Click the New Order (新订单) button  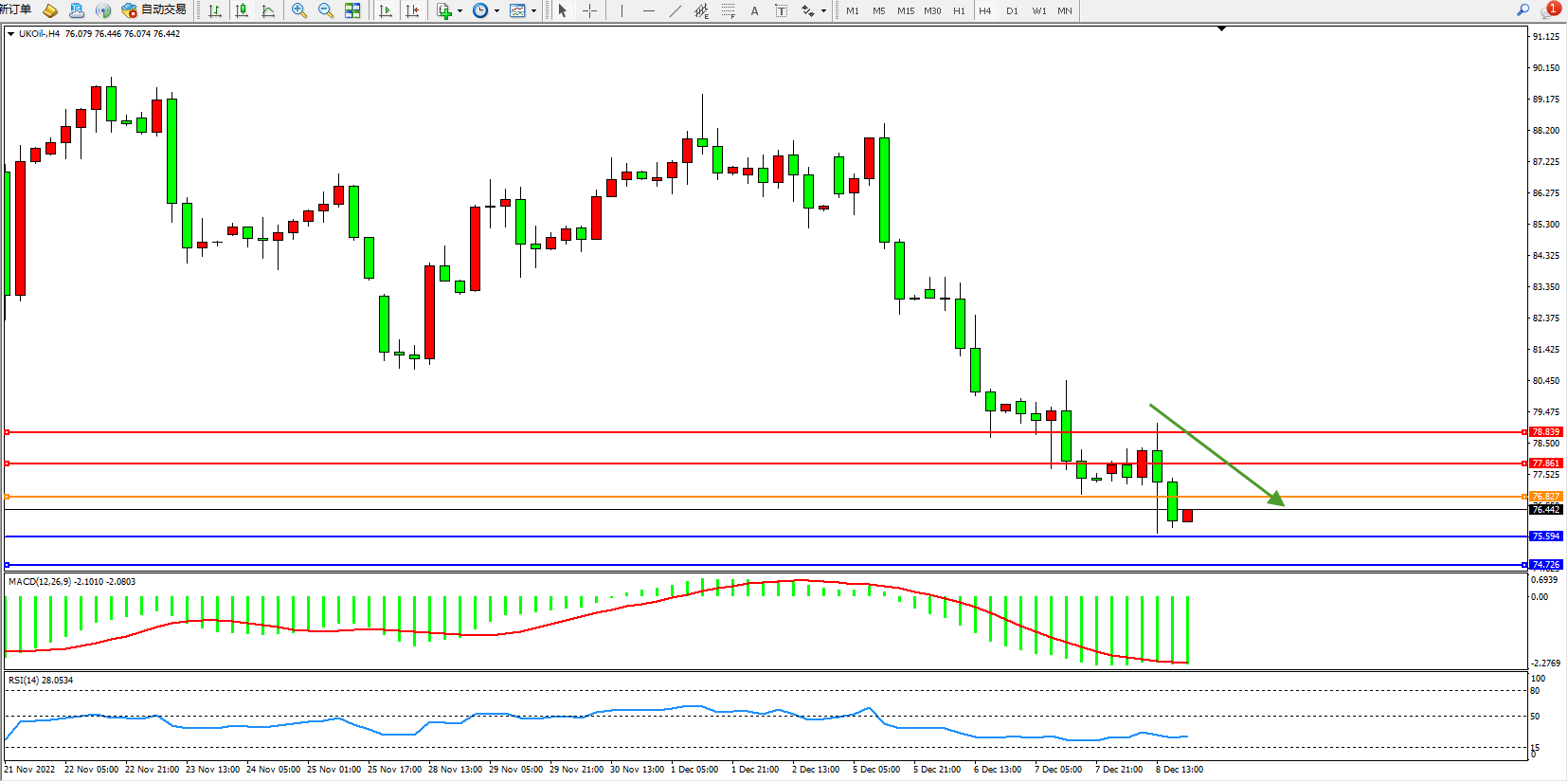[15, 10]
